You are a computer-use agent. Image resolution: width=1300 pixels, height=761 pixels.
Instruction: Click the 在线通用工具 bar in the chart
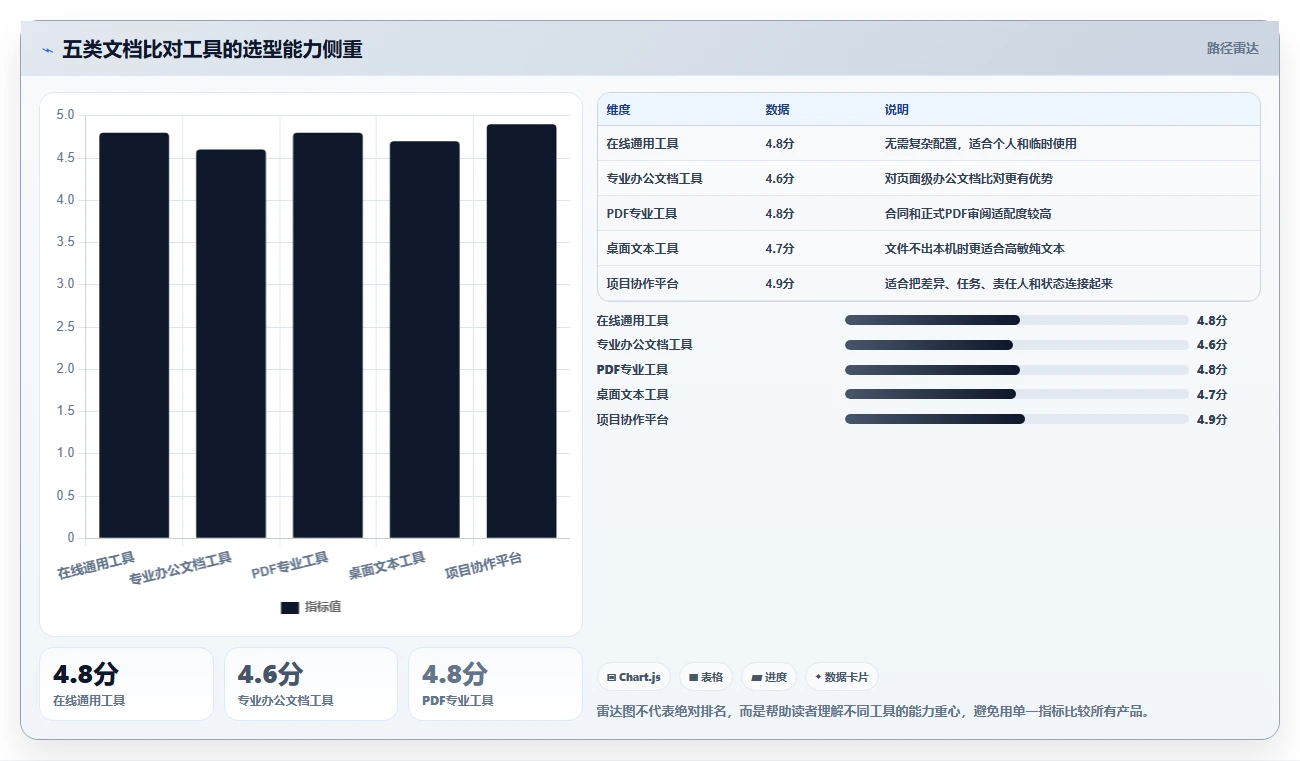(134, 335)
